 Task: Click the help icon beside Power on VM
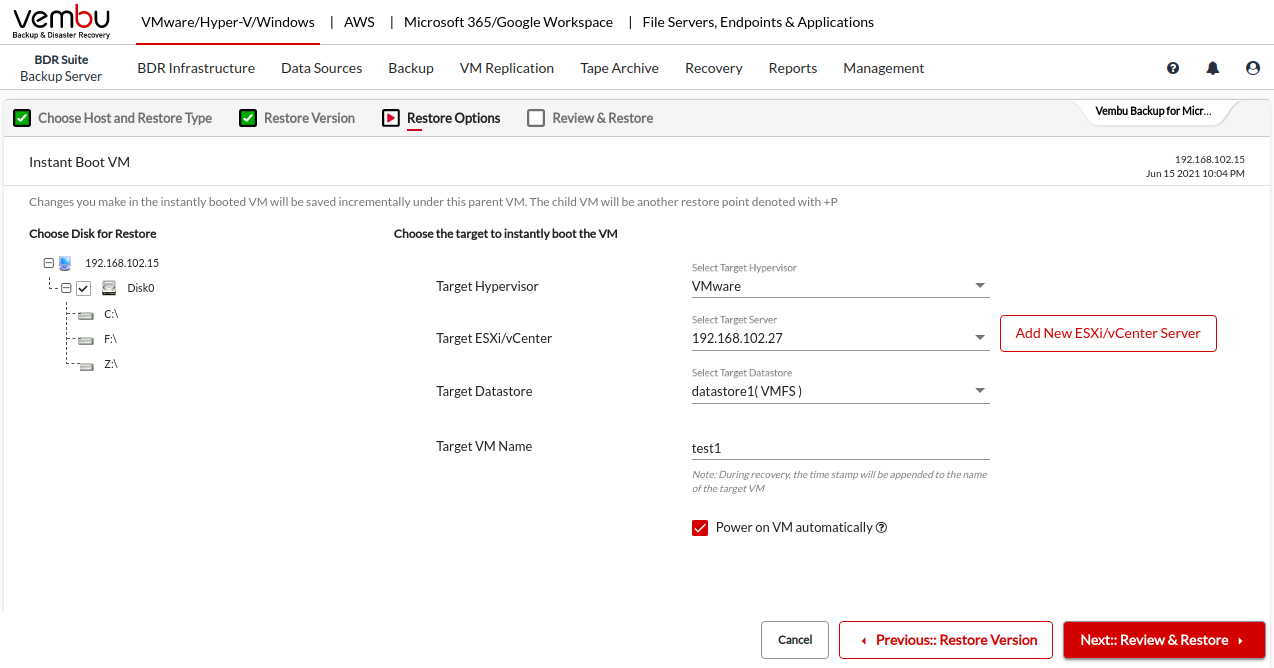tap(882, 528)
